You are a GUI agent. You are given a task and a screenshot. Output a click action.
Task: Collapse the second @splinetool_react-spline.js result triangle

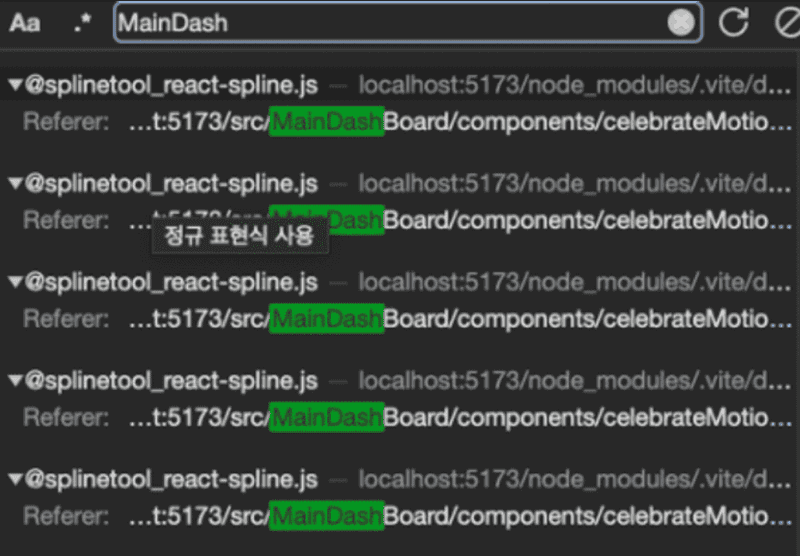click(x=14, y=183)
